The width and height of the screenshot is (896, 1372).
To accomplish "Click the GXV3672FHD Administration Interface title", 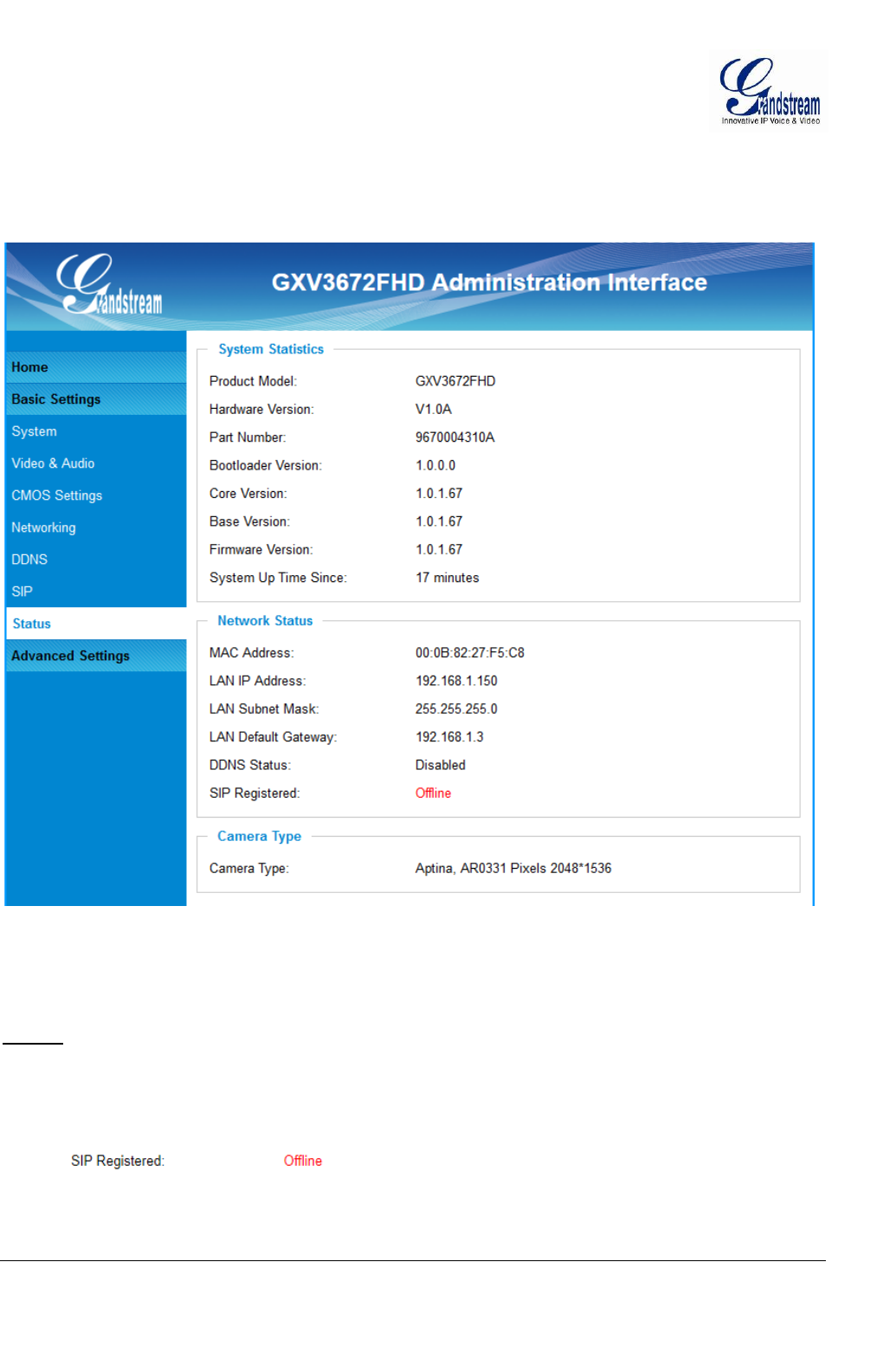I will click(489, 282).
